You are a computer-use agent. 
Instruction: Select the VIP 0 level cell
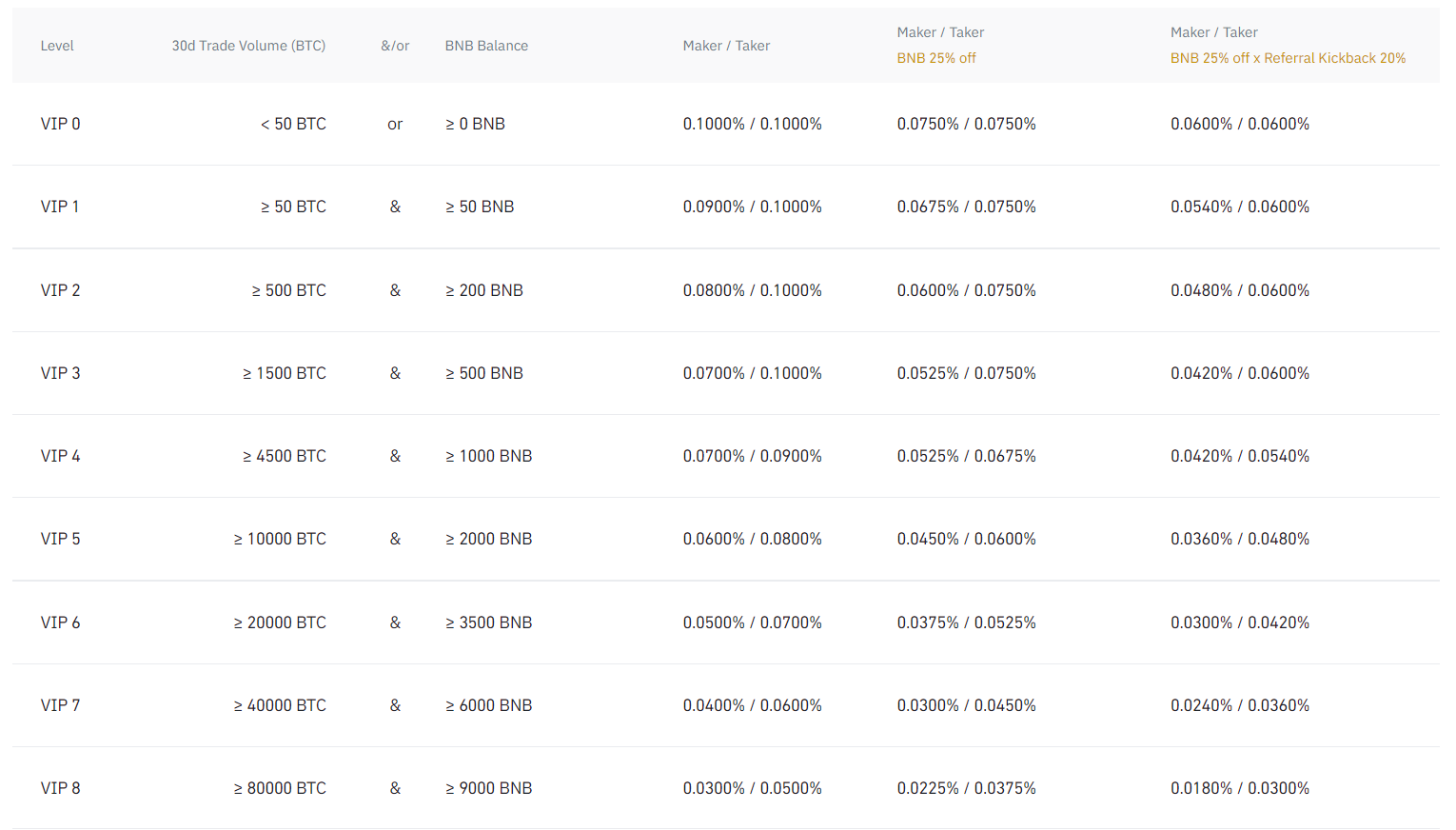(x=60, y=124)
